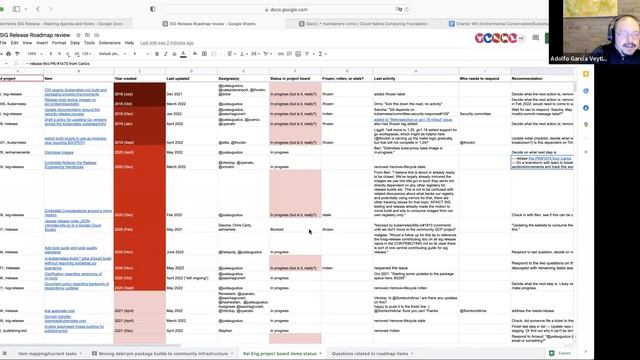
Task: Switch to Moving deb/rpm package builds sheet
Action: tap(163, 353)
